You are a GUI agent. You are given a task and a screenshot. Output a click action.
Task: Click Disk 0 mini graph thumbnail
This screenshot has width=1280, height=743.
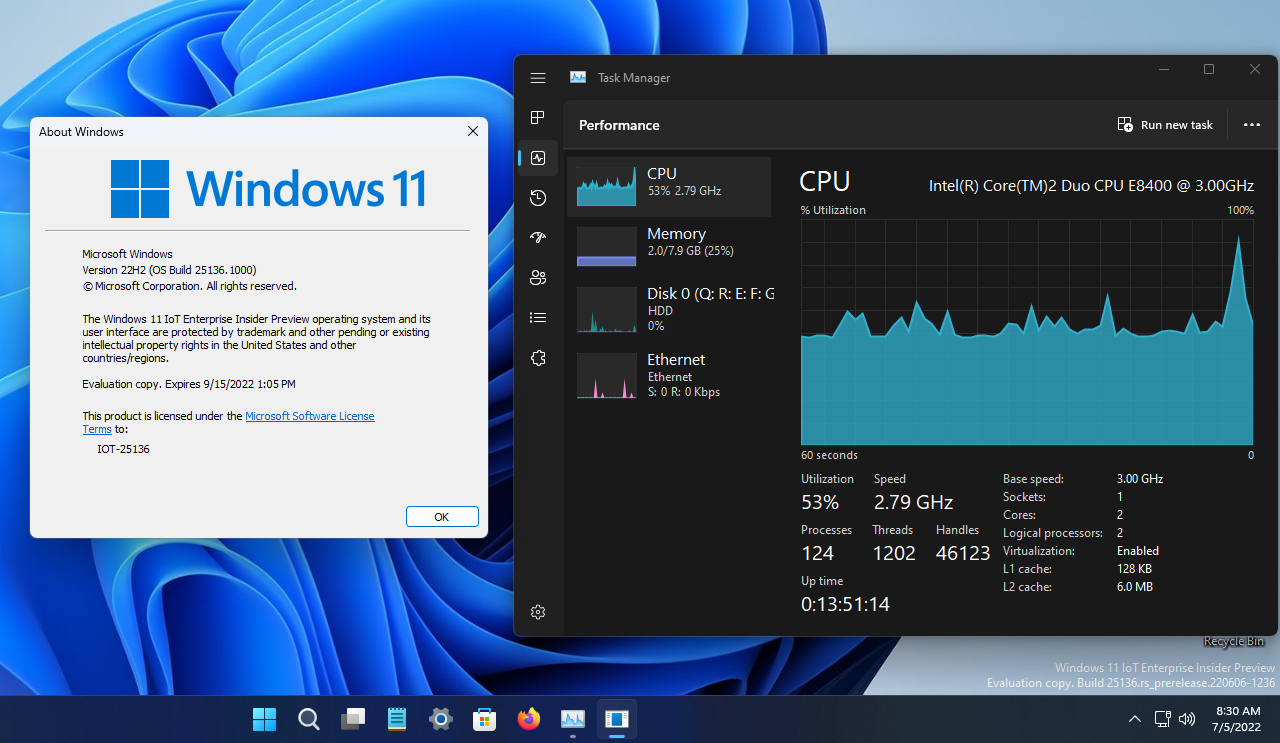tap(606, 310)
